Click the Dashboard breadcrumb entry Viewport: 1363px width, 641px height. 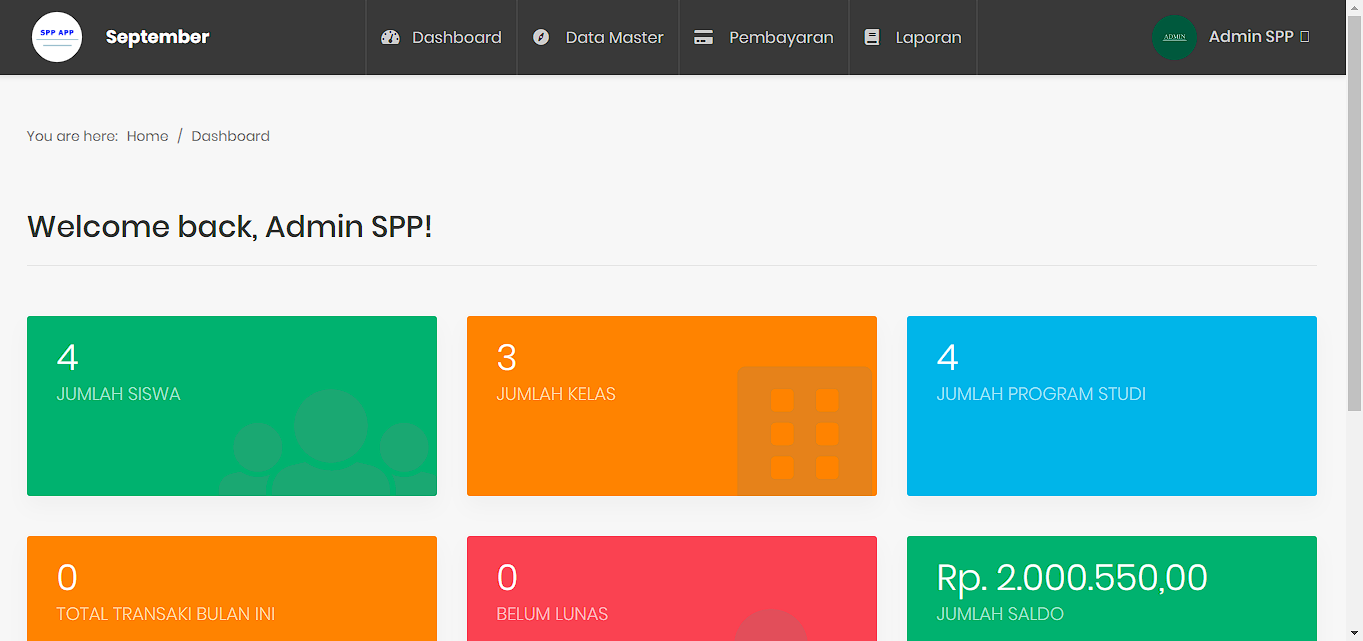[231, 136]
